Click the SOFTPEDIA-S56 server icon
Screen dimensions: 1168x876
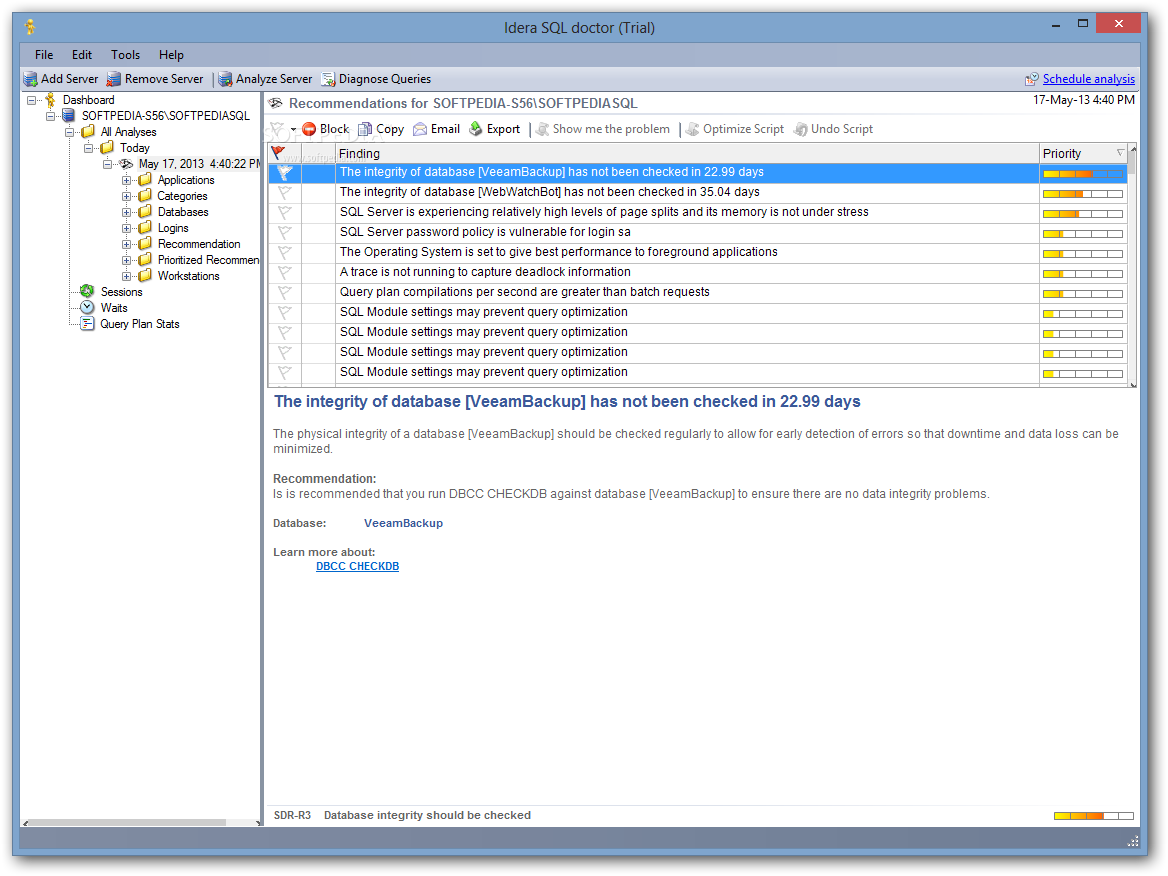(69, 115)
